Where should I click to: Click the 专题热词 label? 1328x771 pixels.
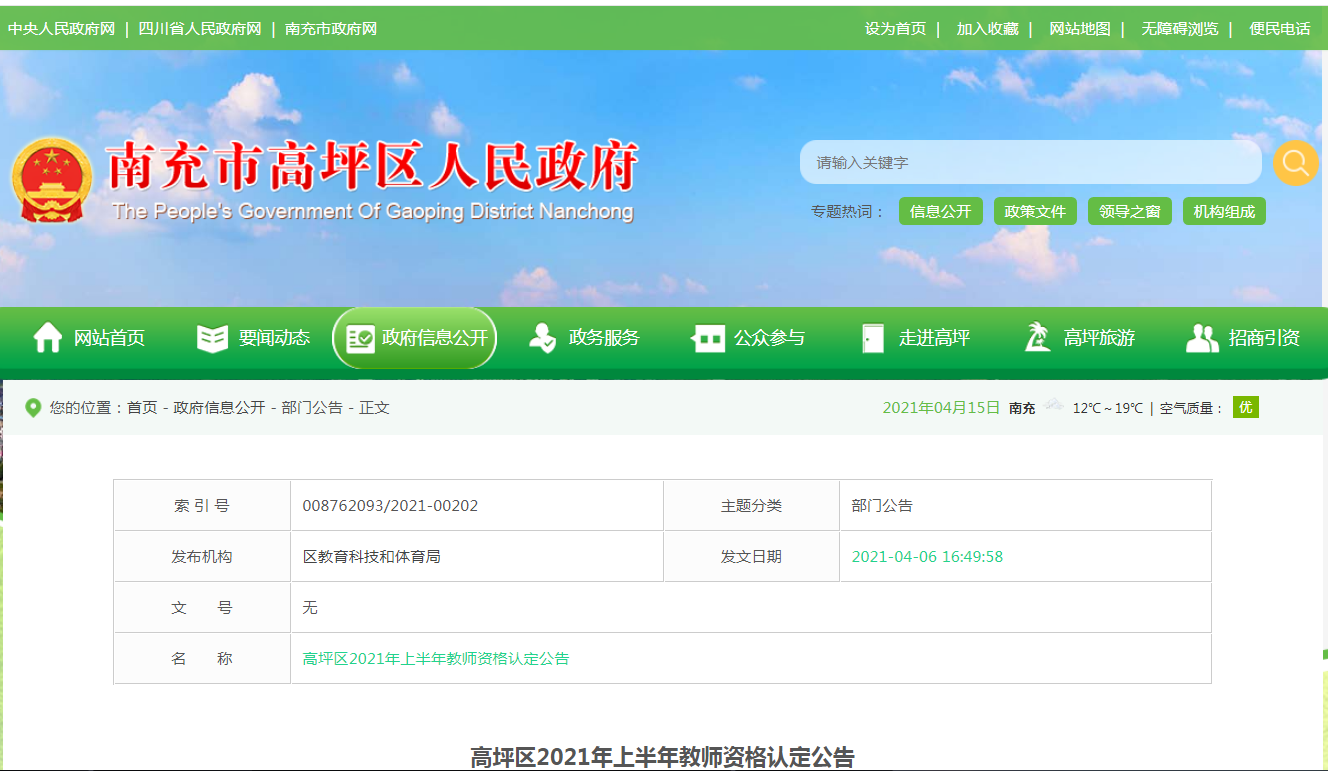847,212
